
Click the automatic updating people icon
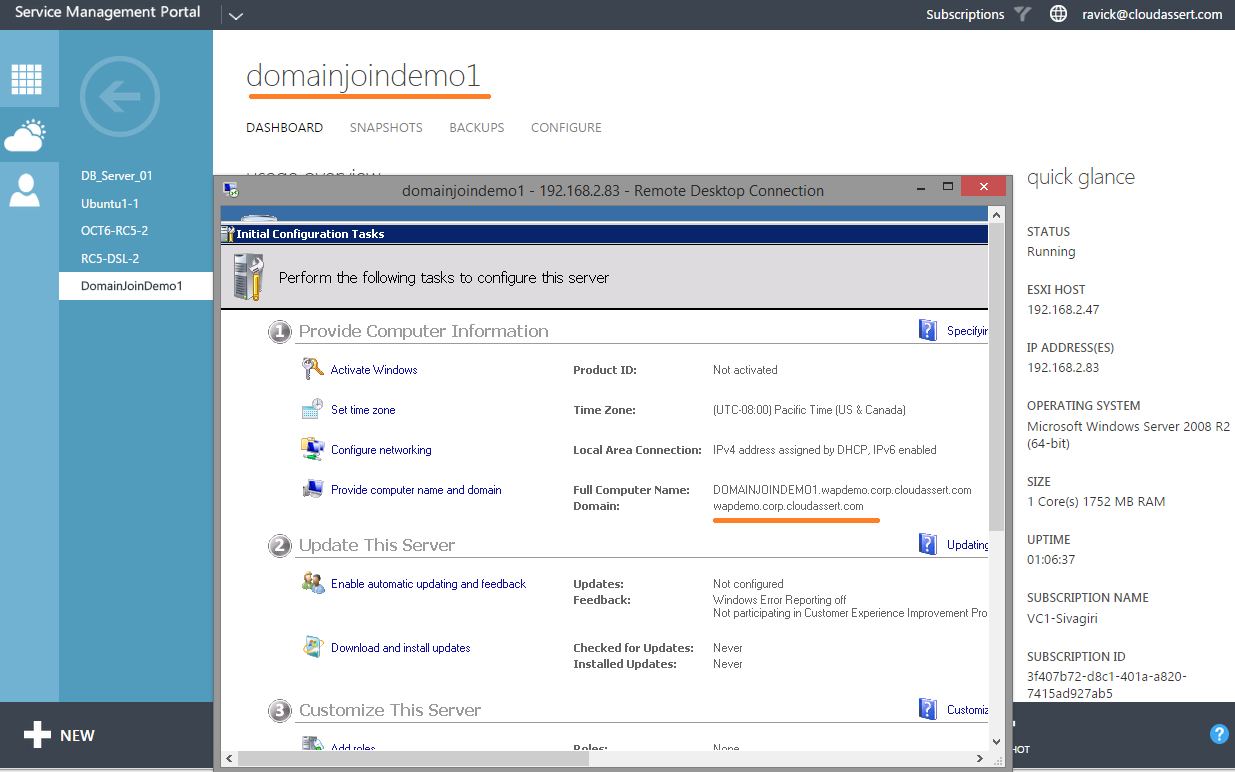click(x=312, y=583)
